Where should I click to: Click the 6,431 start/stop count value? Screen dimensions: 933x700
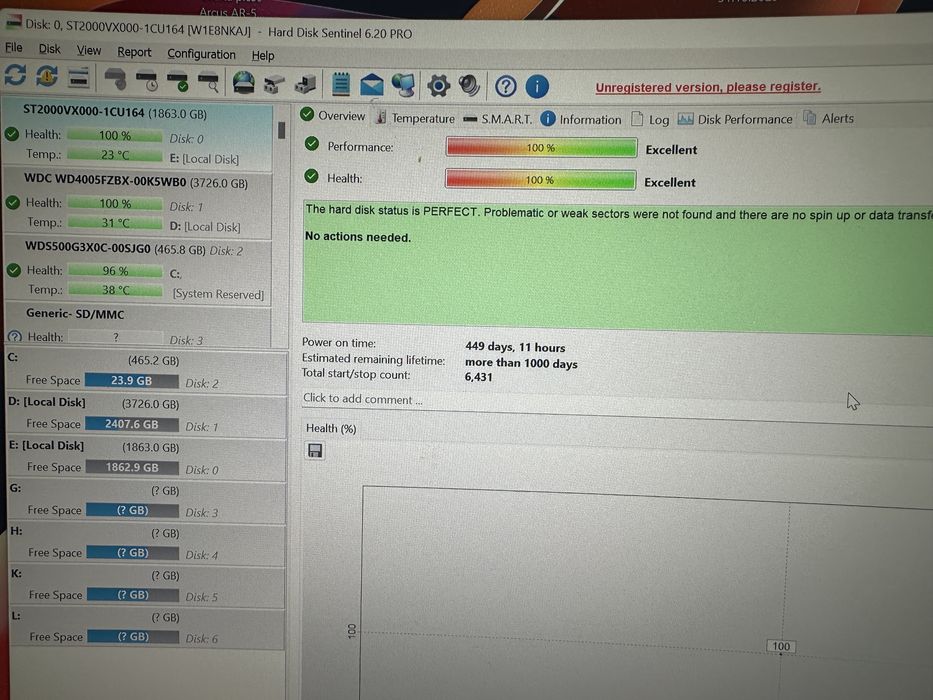click(x=478, y=377)
